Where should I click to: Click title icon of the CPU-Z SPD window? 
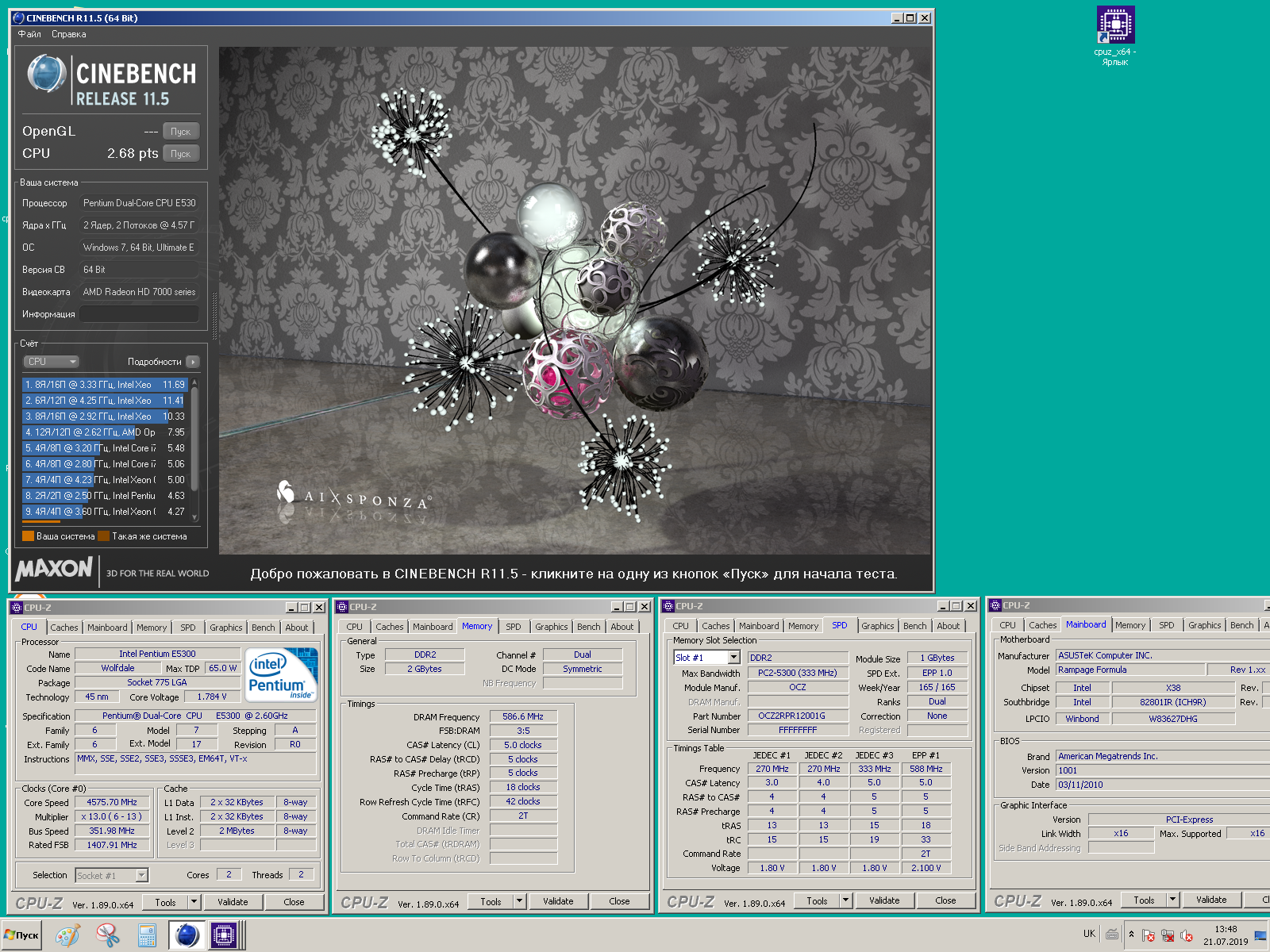coord(668,606)
